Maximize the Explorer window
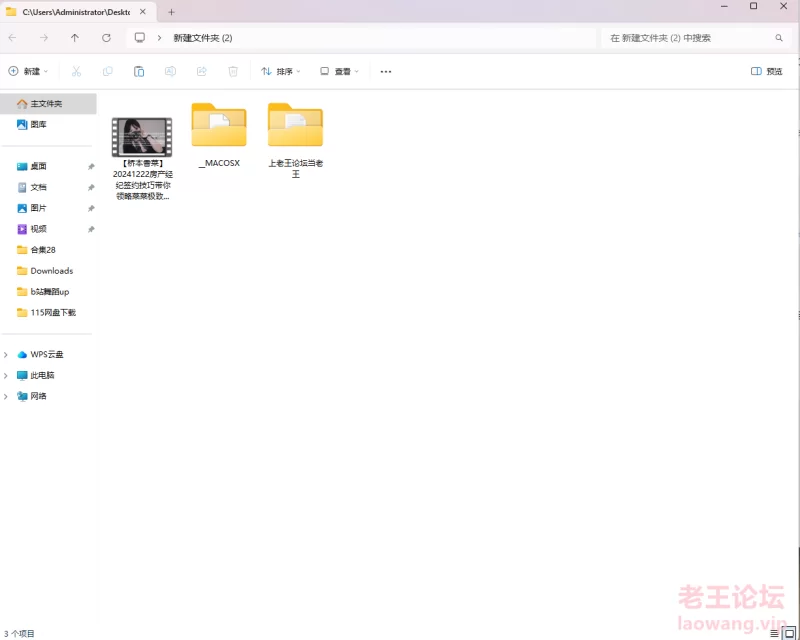The image size is (800, 640). pos(754,6)
